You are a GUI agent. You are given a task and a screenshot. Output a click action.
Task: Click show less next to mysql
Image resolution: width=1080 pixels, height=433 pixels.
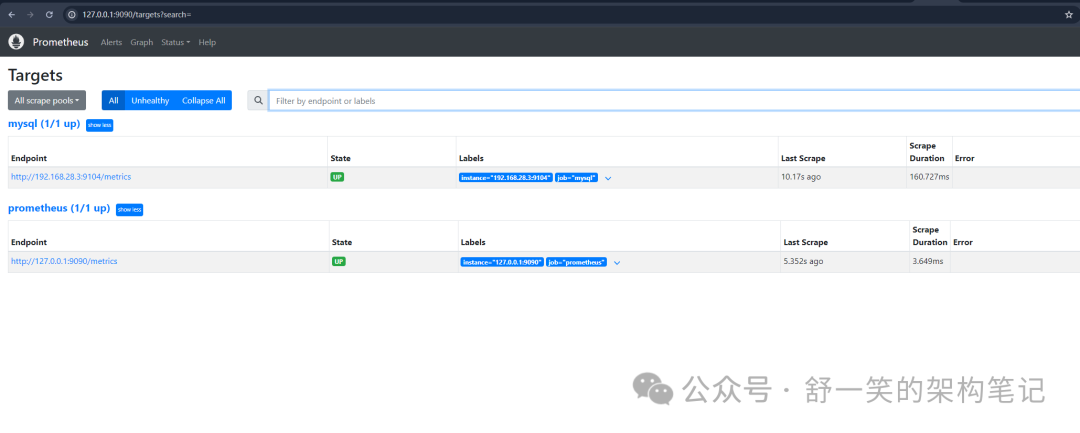tap(99, 125)
